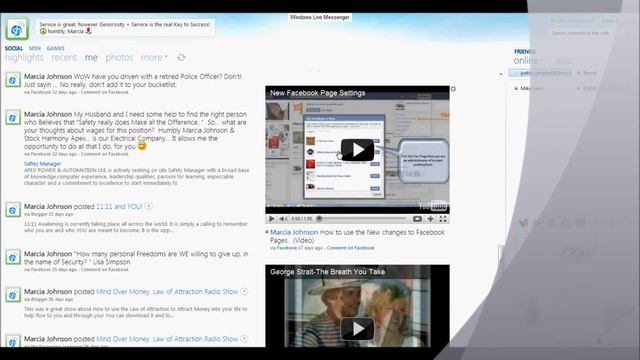Expand first 'Mind Over Money' post with plus icon
This screenshot has width=640, height=360.
click(244, 291)
